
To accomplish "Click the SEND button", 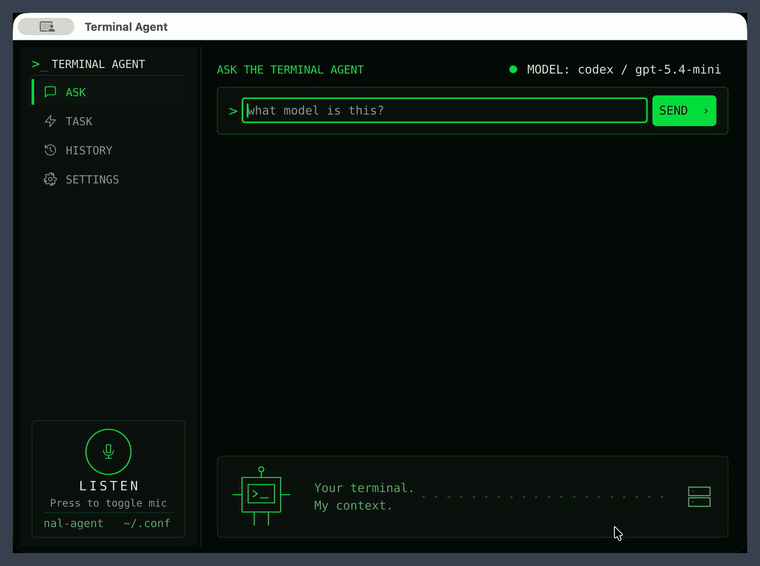I will 684,110.
